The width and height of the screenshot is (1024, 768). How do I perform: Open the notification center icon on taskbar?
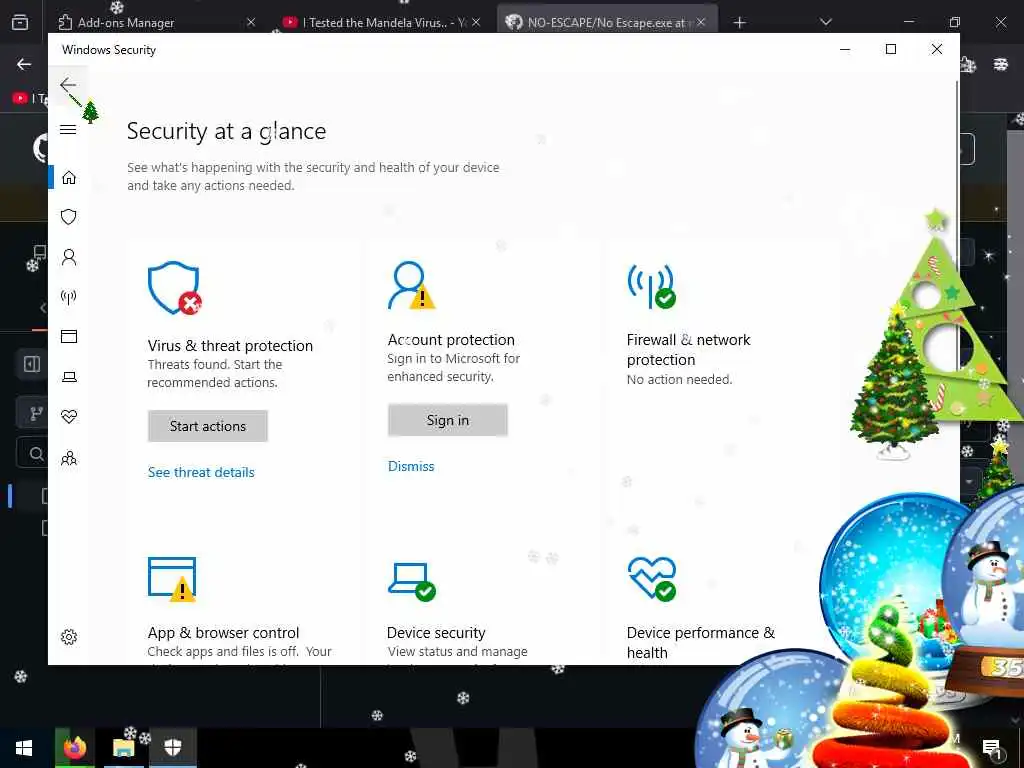tap(991, 748)
